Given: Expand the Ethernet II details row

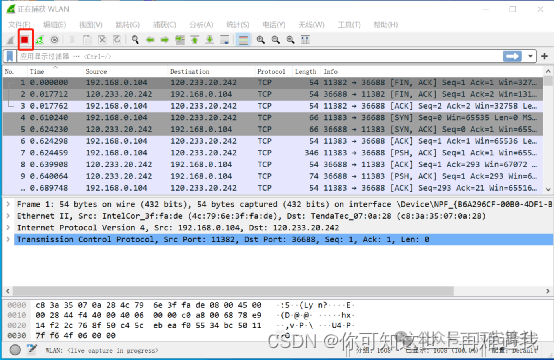Looking at the screenshot, I should pyautogui.click(x=8, y=216).
